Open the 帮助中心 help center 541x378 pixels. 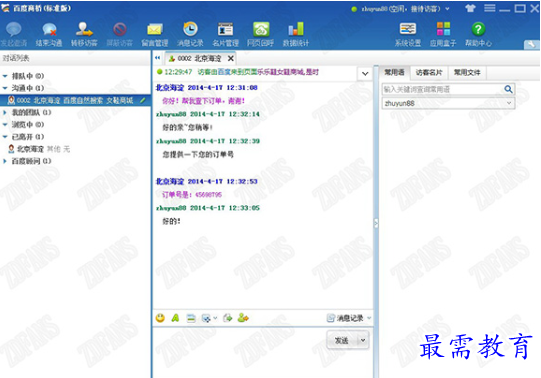click(x=478, y=34)
